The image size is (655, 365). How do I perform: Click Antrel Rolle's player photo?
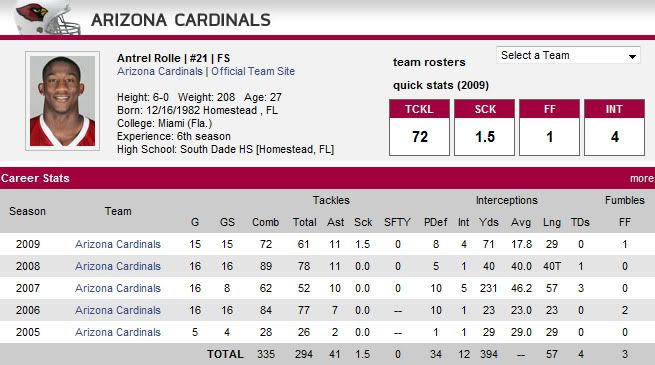coord(63,101)
